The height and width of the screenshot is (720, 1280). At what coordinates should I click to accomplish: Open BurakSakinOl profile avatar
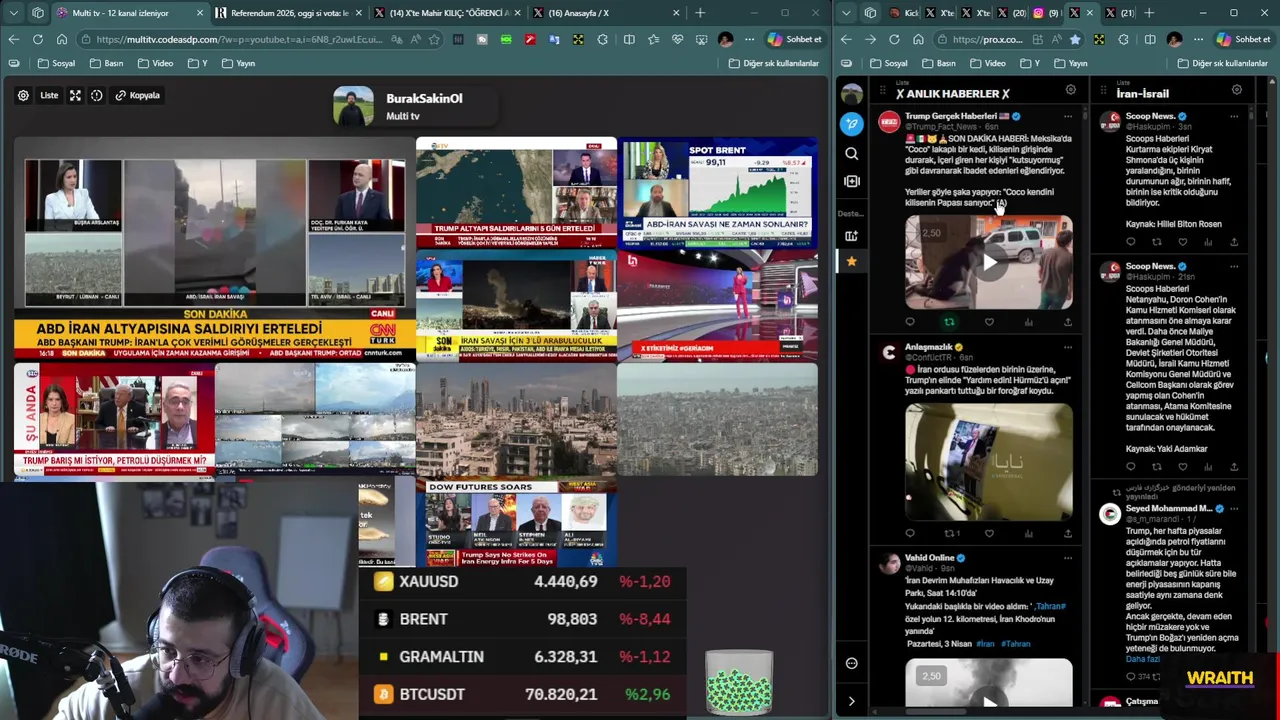353,106
